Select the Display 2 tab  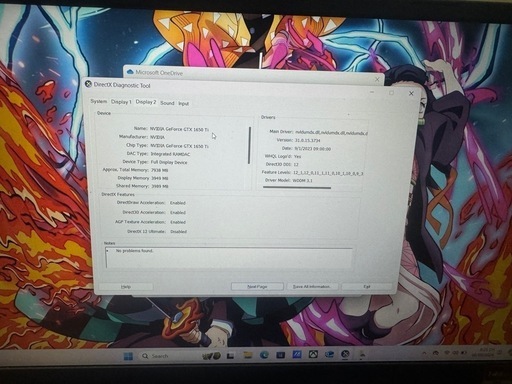(x=146, y=102)
